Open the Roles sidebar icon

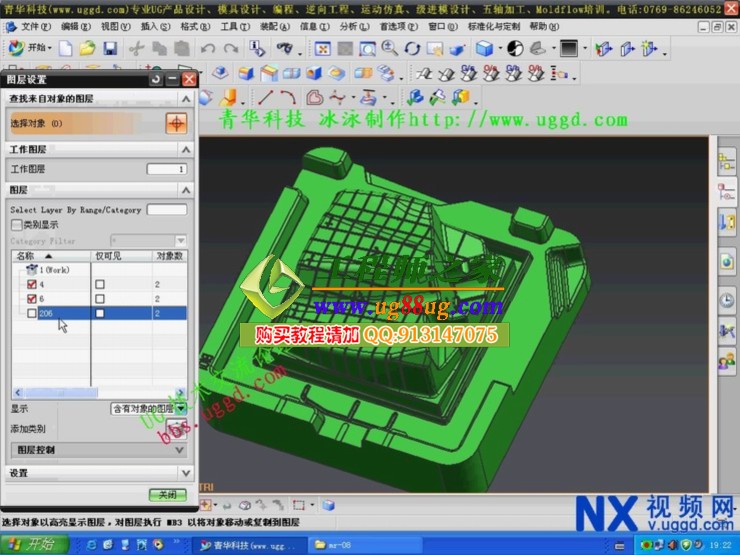726,361
